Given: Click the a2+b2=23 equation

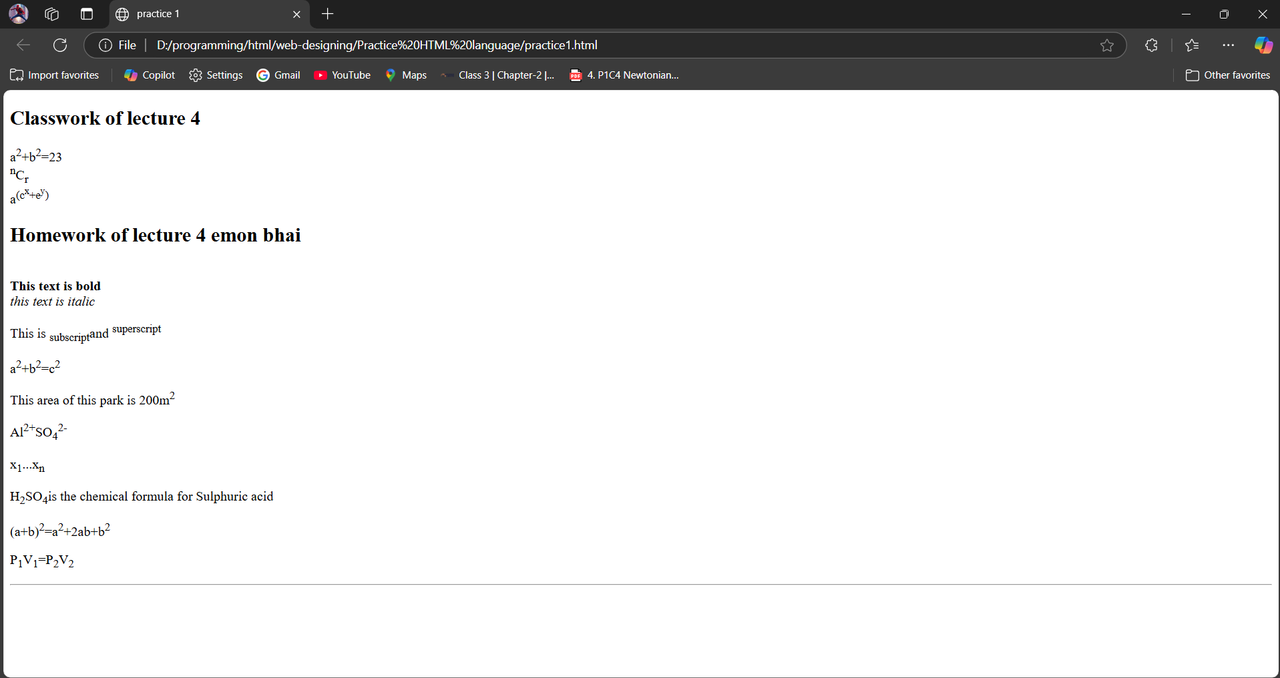Looking at the screenshot, I should pyautogui.click(x=36, y=156).
